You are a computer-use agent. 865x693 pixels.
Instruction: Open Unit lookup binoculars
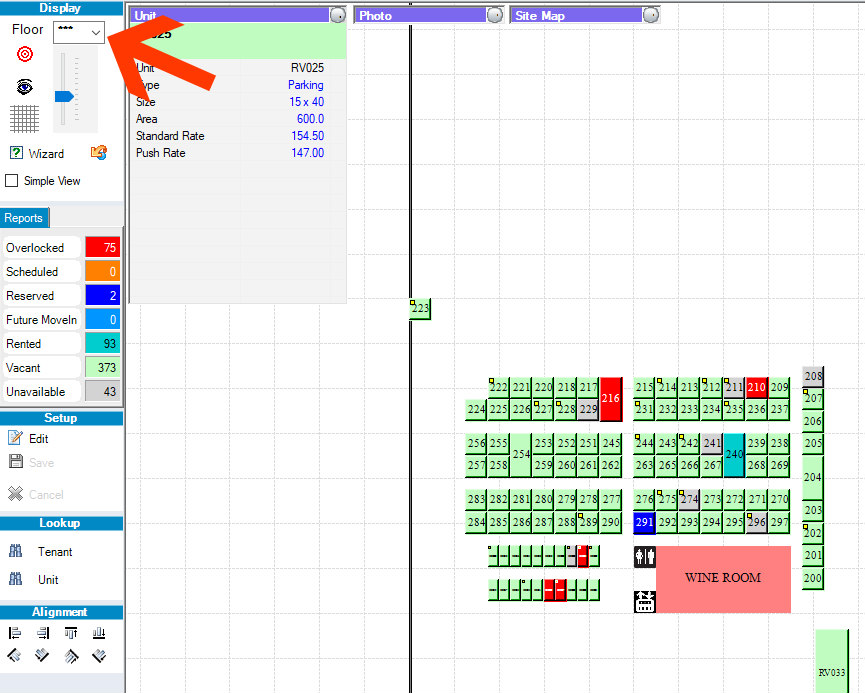pos(16,579)
